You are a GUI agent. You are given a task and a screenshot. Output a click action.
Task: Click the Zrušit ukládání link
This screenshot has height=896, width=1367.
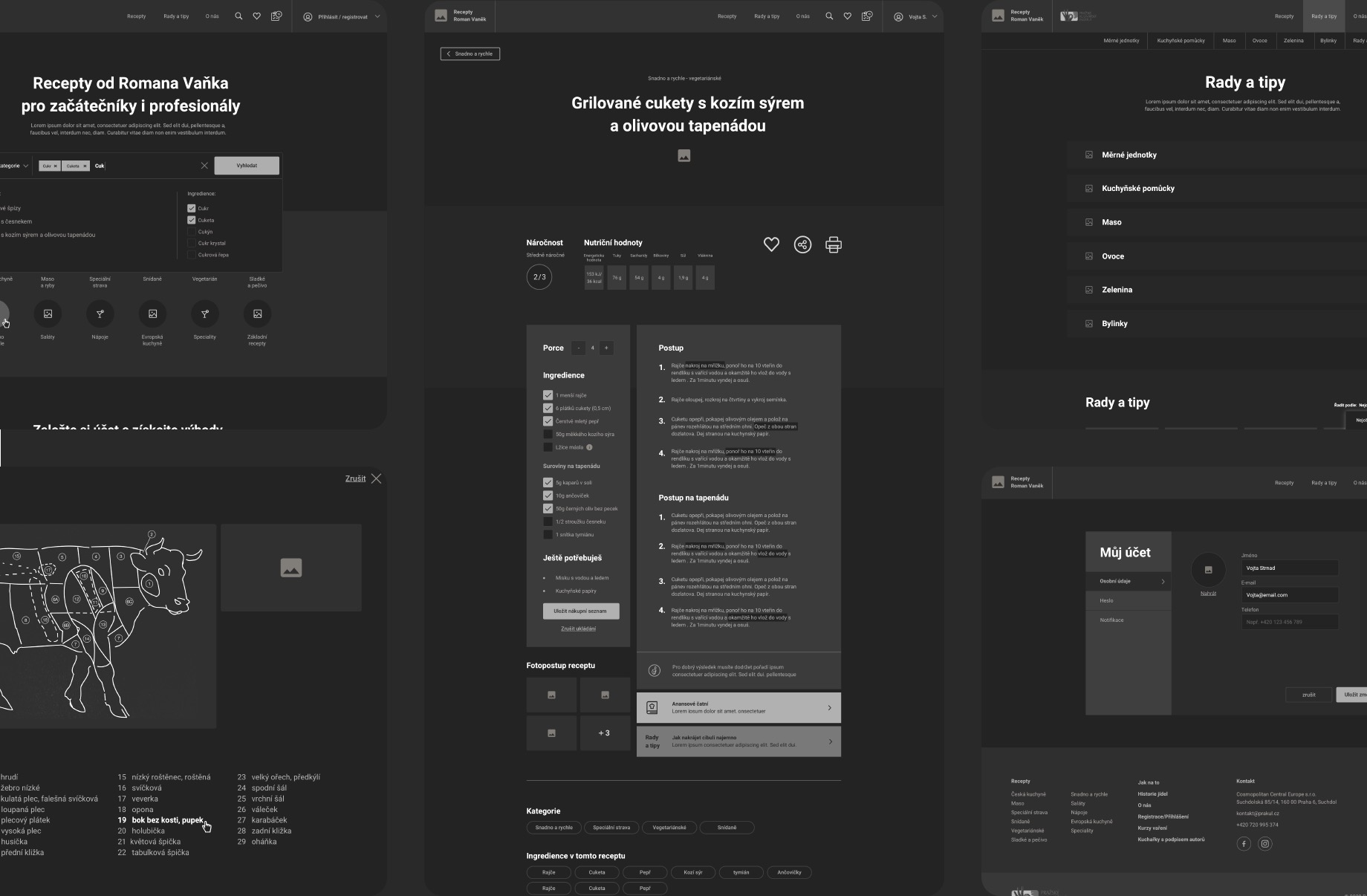pos(578,629)
